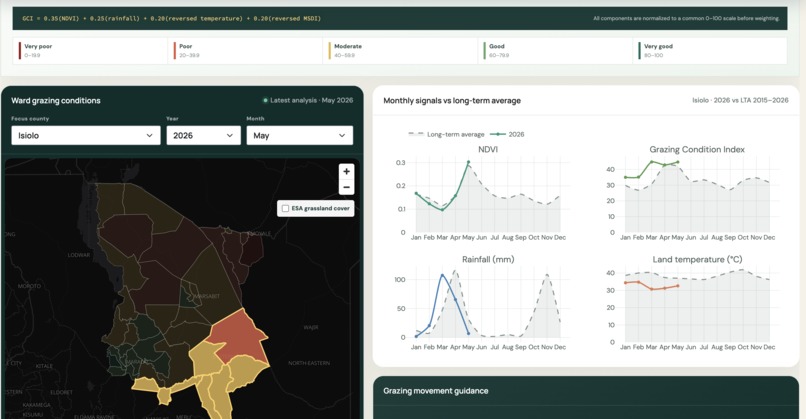Click the Rainfall chart March peak point
The width and height of the screenshot is (806, 419).
tap(442, 276)
